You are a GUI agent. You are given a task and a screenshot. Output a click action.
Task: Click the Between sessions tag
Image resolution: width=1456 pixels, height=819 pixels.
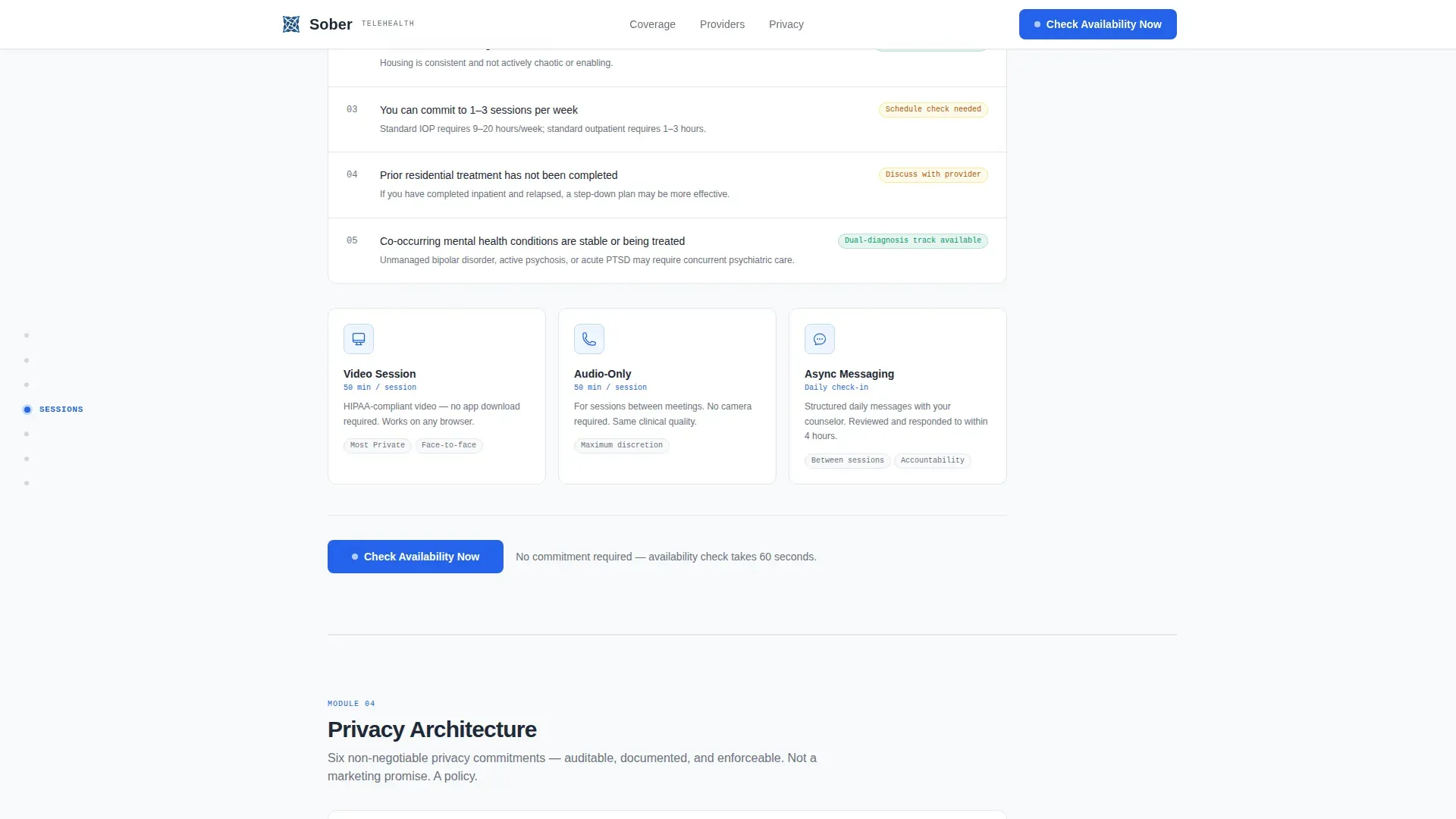(848, 460)
